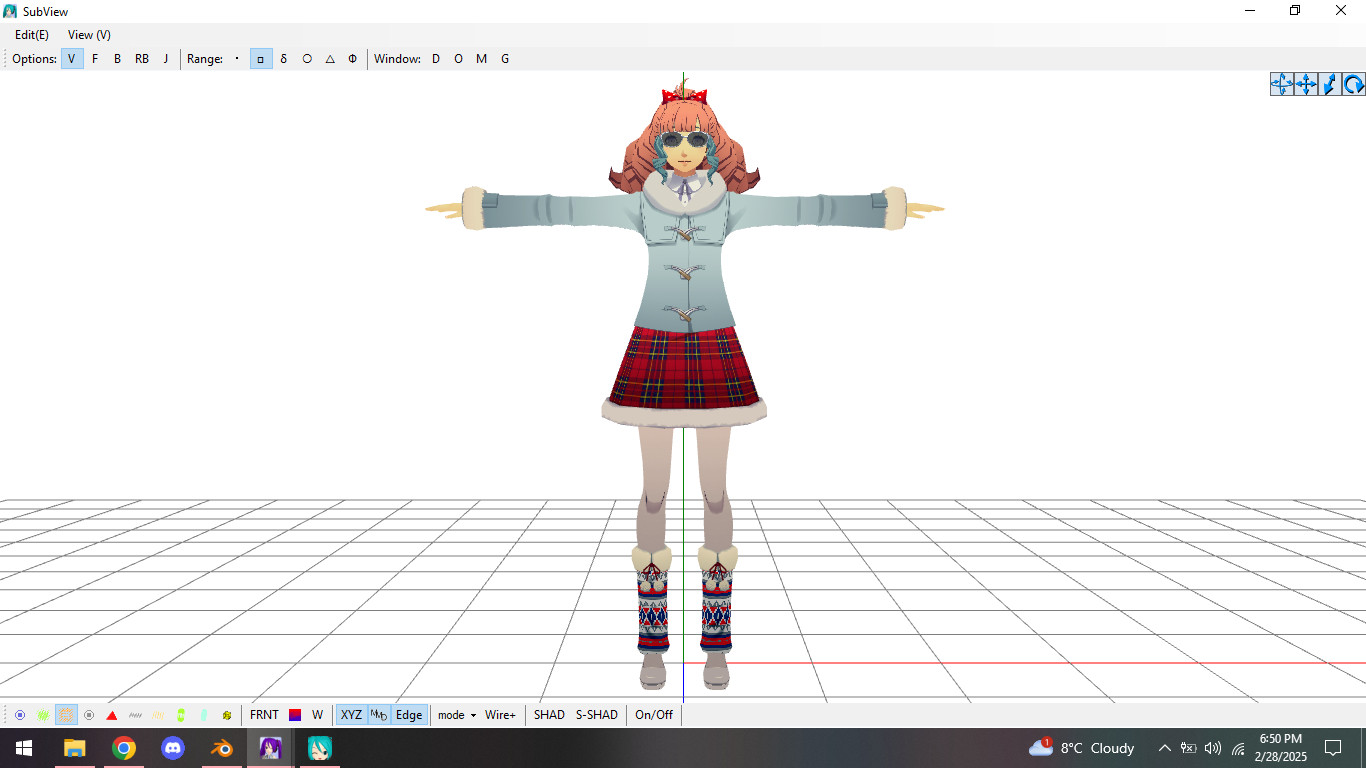Toggle Wire+ wireframe overlay
The height and width of the screenshot is (768, 1366).
[x=500, y=715]
